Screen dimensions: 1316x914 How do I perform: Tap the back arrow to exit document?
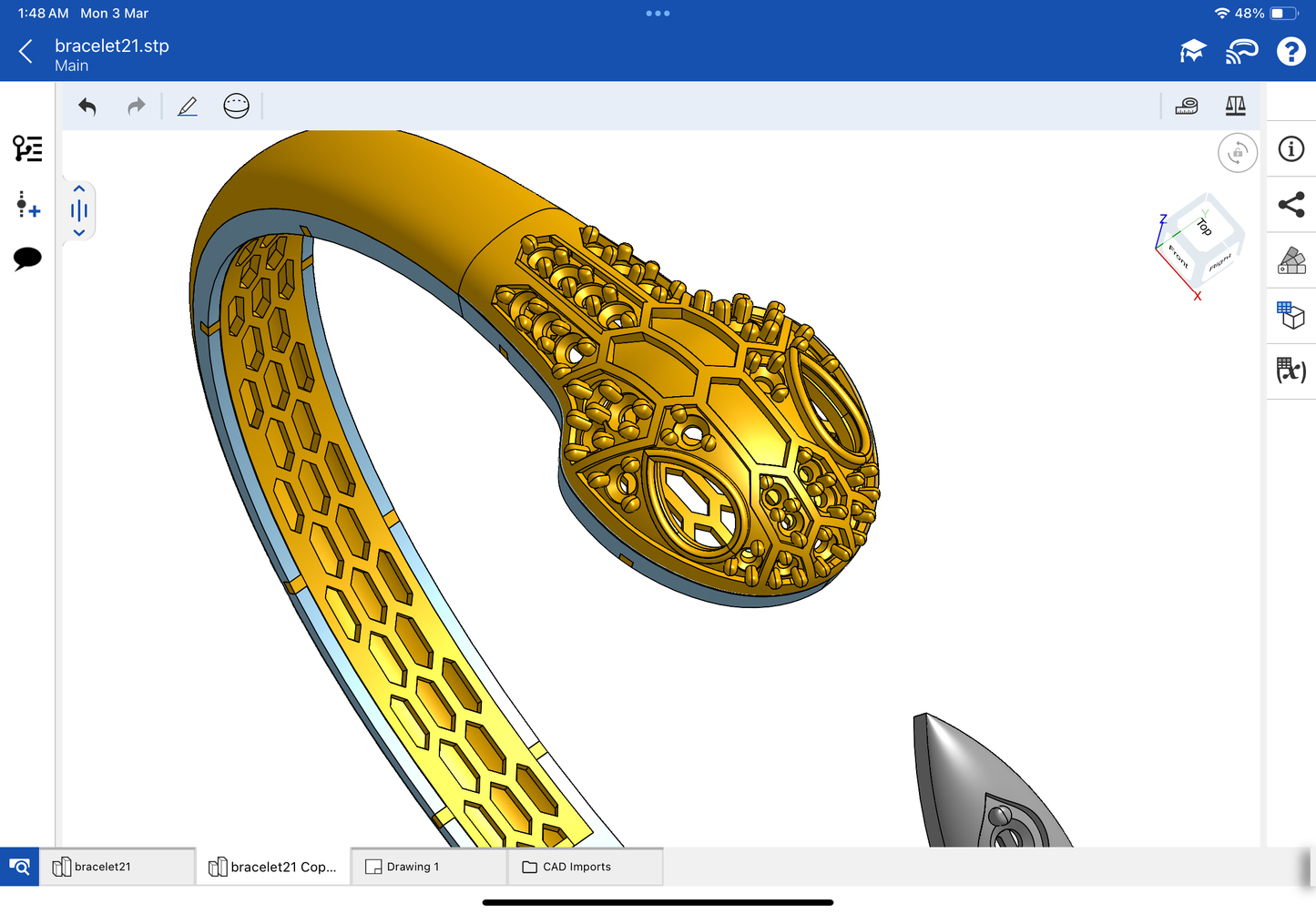click(x=26, y=52)
